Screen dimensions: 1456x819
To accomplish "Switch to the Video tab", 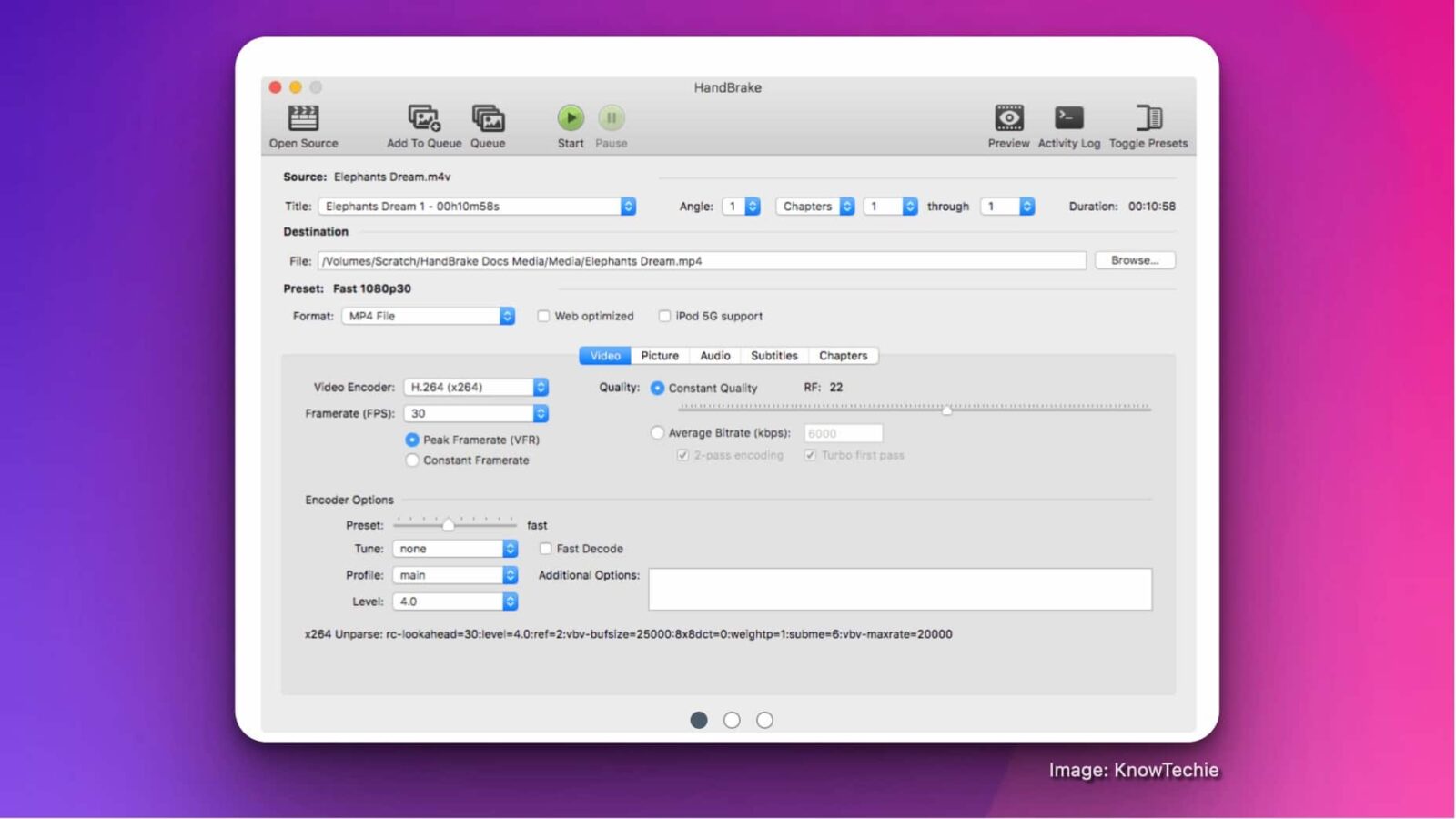I will click(605, 356).
